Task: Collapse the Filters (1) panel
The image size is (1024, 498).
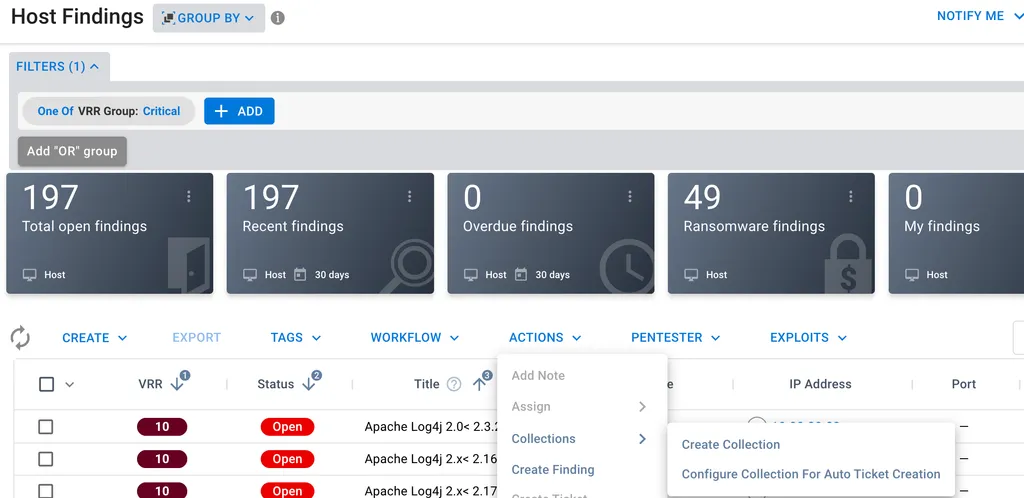Action: 58,67
